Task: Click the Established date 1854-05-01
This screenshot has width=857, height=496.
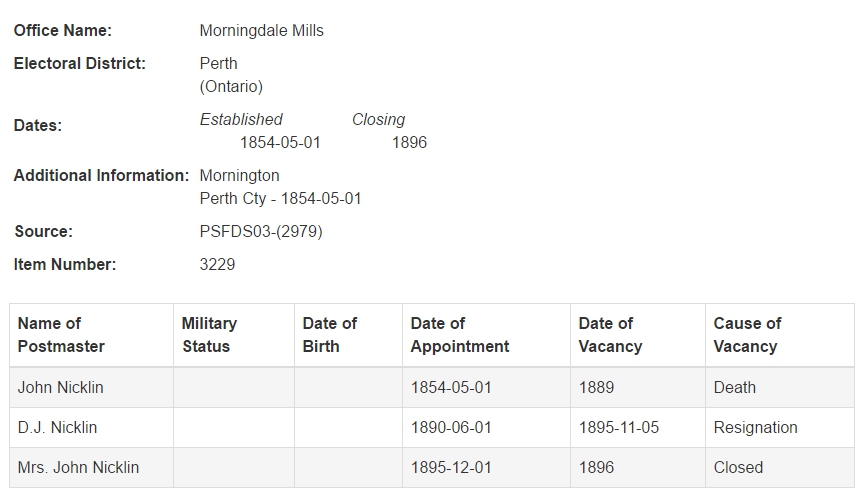Action: click(x=280, y=143)
